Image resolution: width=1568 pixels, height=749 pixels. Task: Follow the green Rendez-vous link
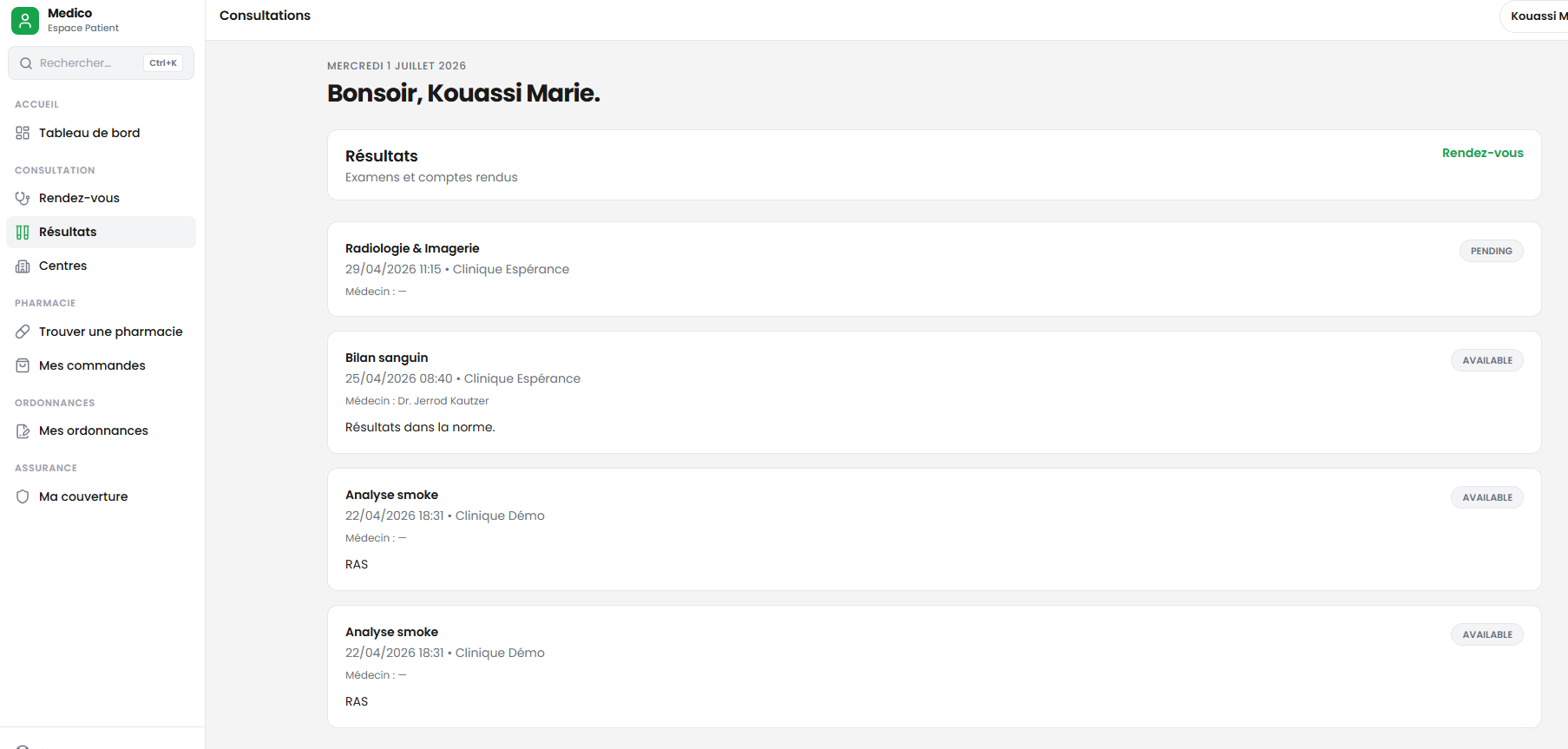click(x=1482, y=153)
